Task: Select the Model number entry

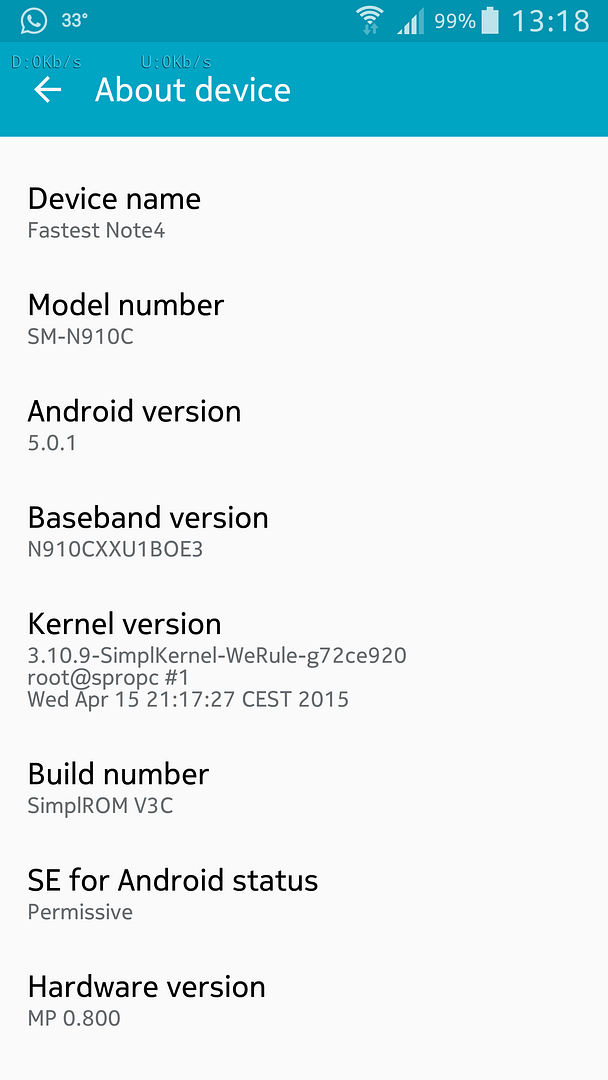Action: pyautogui.click(x=304, y=319)
